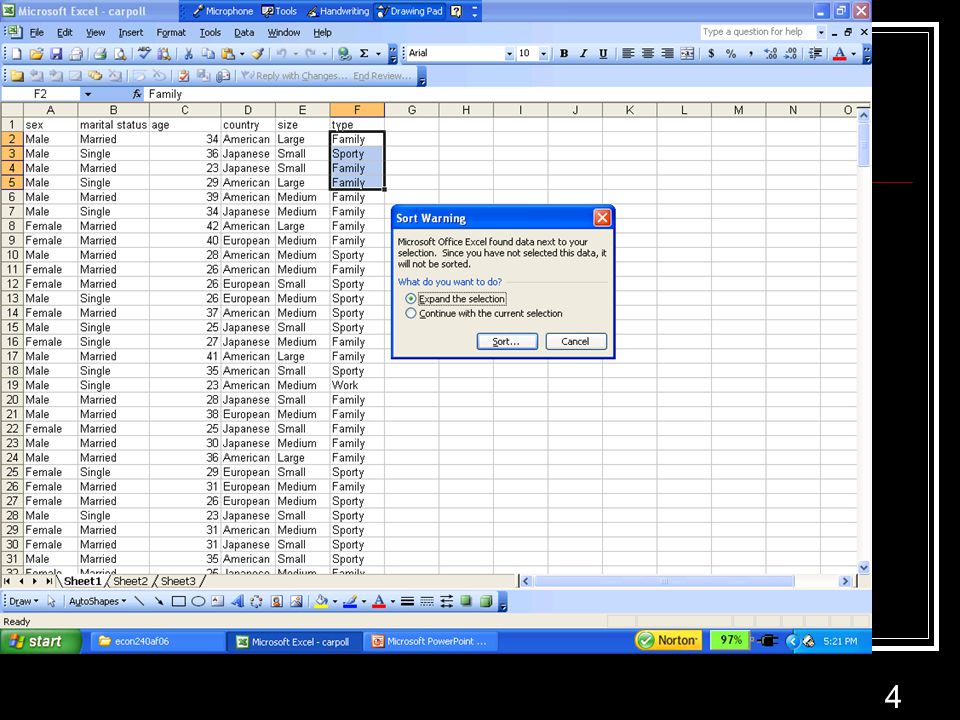This screenshot has width=960, height=720.
Task: Open the Data menu
Action: pos(244,32)
